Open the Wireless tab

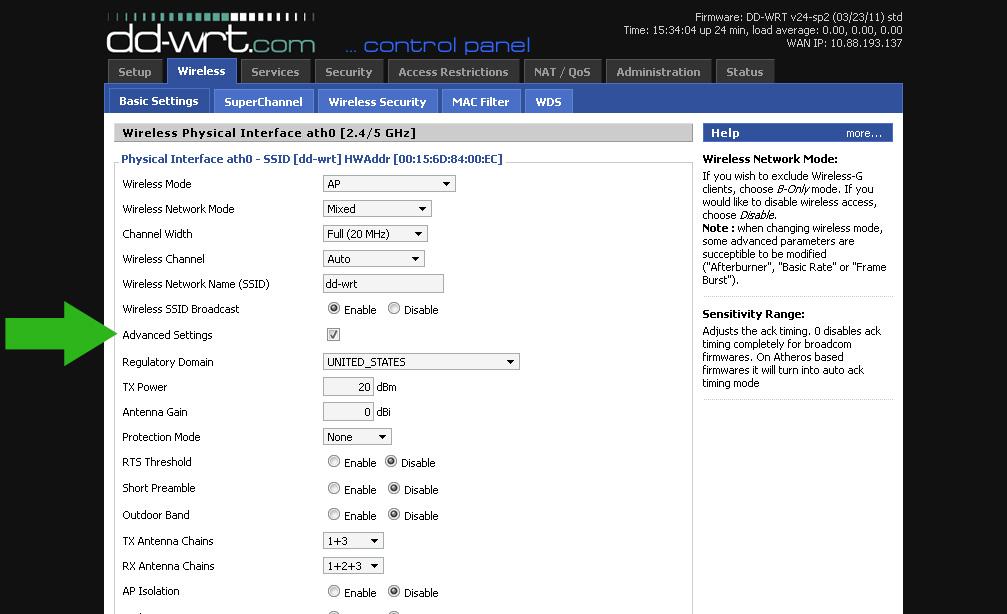tap(202, 71)
